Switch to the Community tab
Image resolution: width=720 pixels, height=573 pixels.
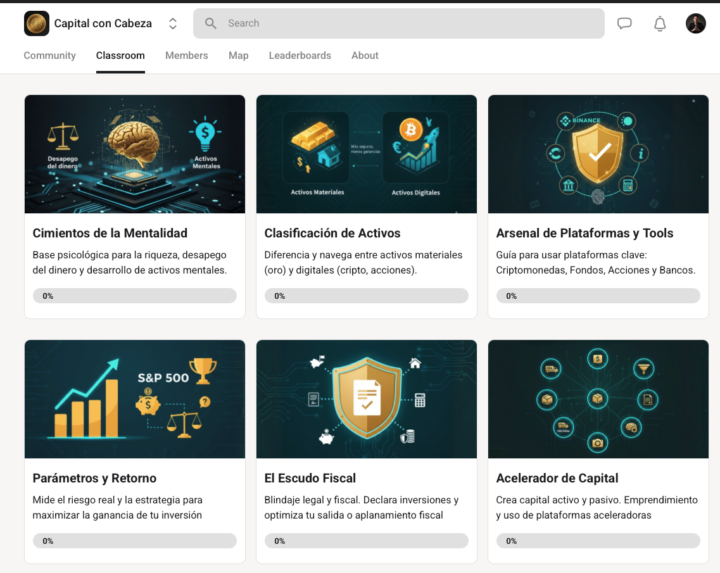tap(50, 56)
